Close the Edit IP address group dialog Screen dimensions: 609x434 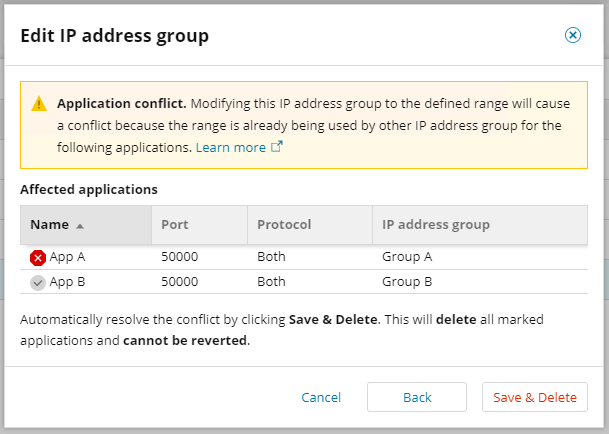tap(573, 35)
